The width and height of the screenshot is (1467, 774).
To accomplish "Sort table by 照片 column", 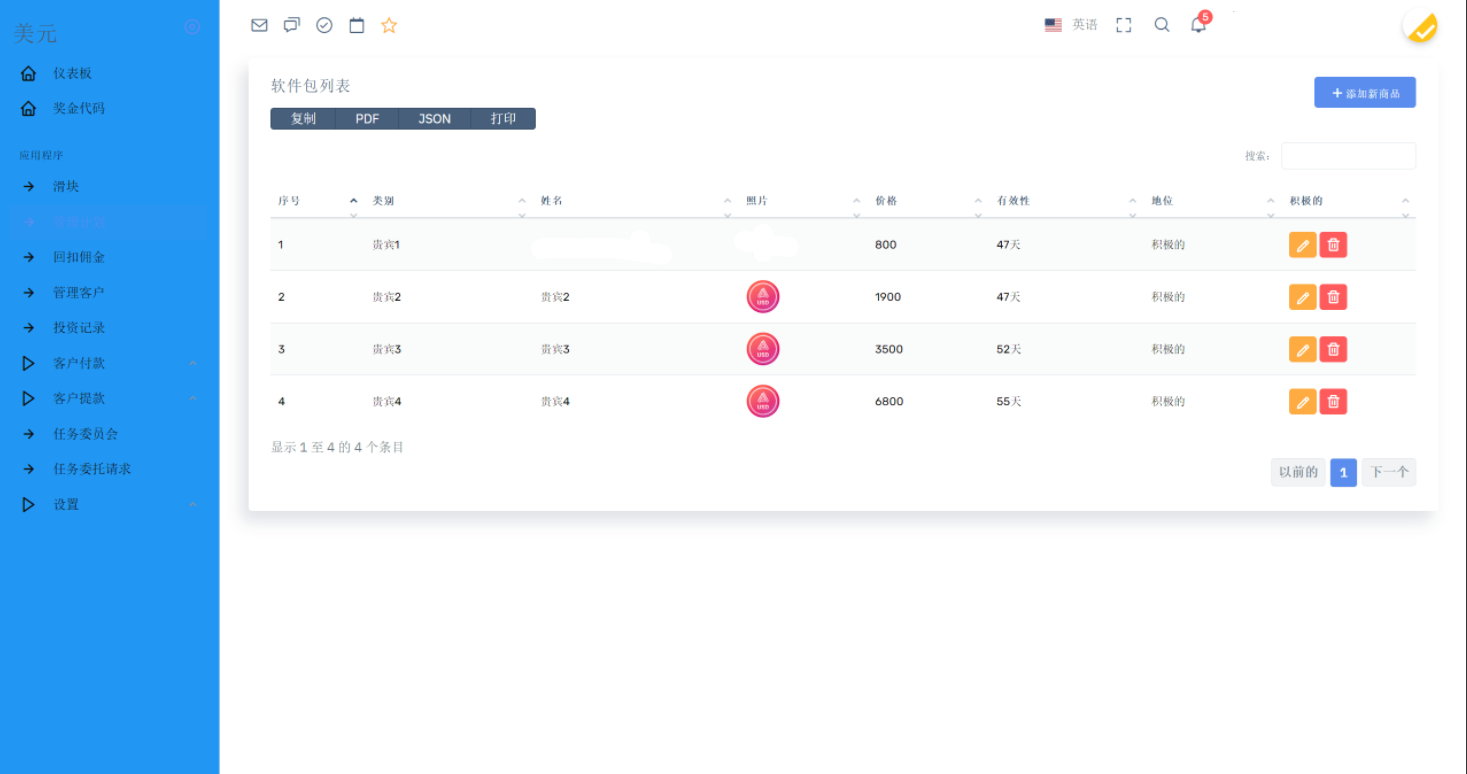I will click(x=803, y=201).
